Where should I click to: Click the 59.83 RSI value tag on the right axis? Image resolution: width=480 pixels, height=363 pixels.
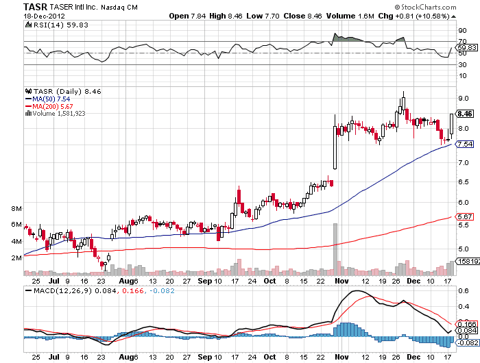[x=467, y=48]
